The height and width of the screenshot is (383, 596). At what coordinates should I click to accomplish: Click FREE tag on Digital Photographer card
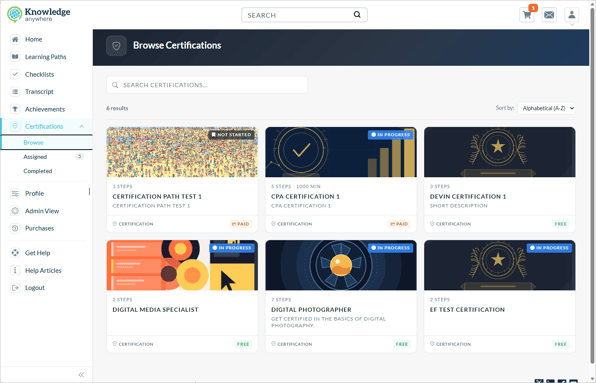(402, 344)
